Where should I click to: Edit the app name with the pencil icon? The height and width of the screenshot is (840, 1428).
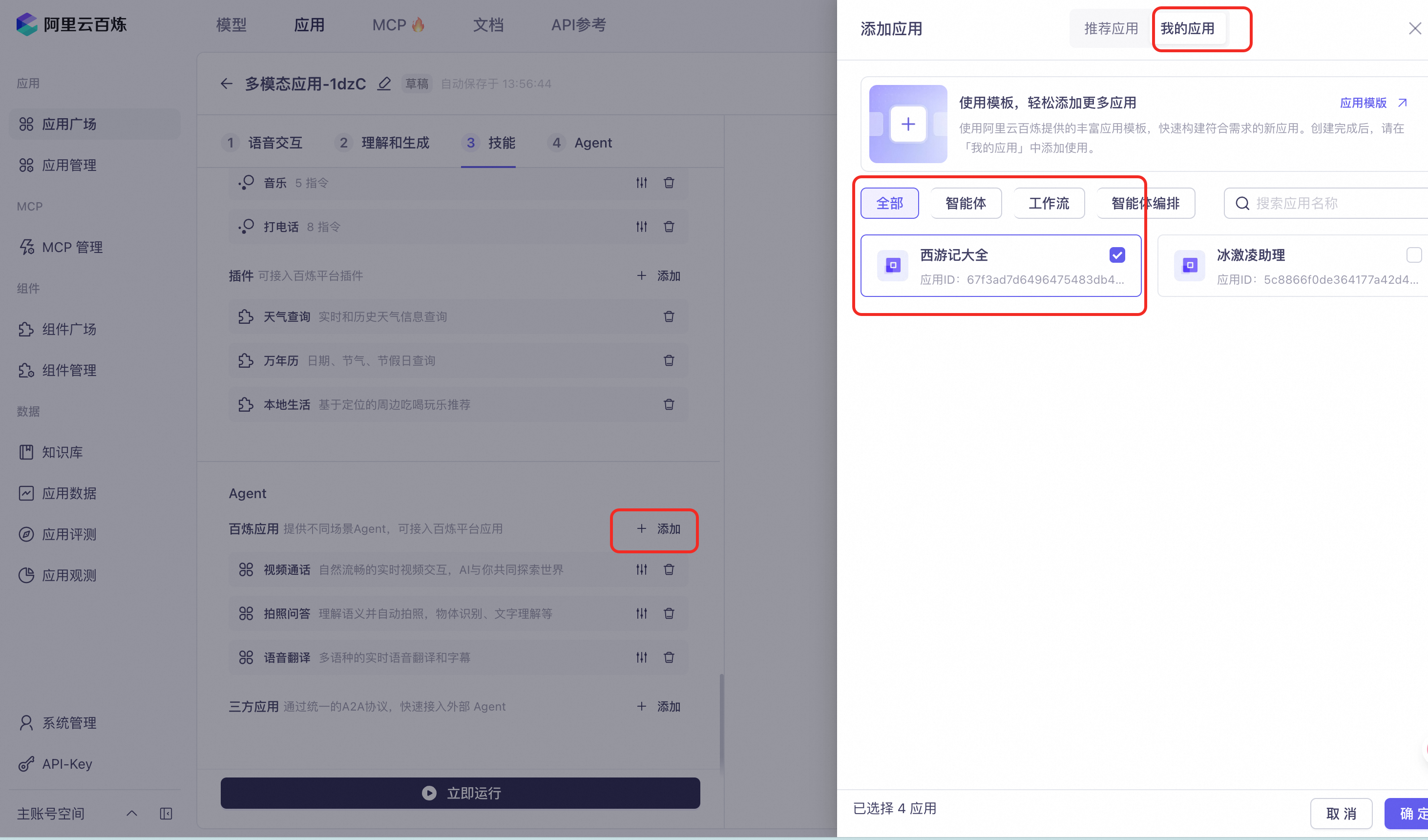(384, 84)
